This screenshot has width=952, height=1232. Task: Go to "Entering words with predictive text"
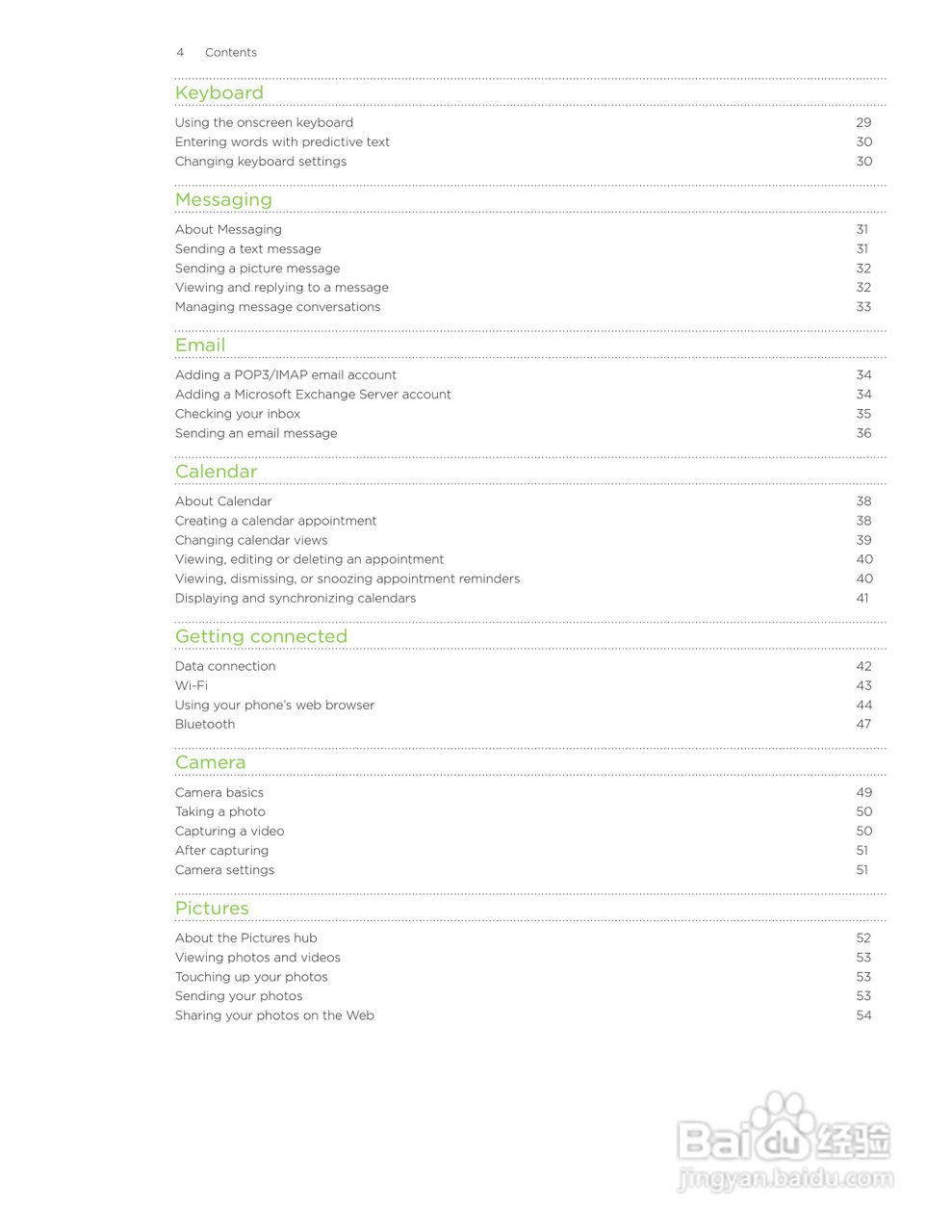[x=282, y=141]
